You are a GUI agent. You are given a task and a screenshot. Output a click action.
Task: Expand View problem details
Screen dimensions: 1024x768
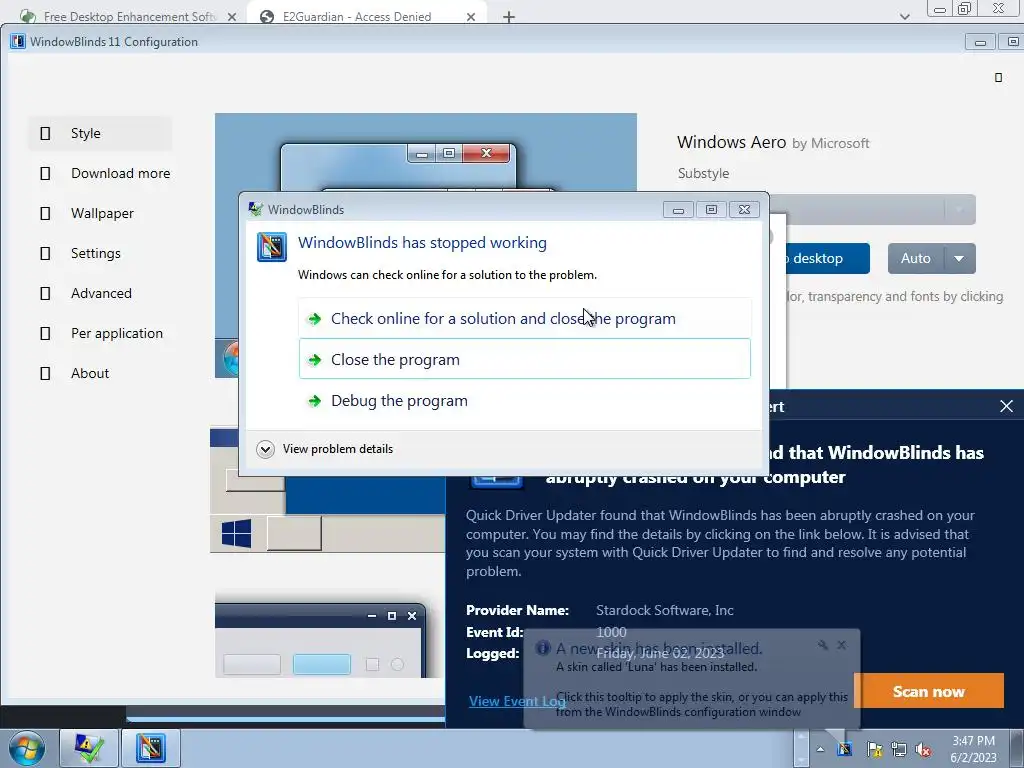click(x=325, y=449)
